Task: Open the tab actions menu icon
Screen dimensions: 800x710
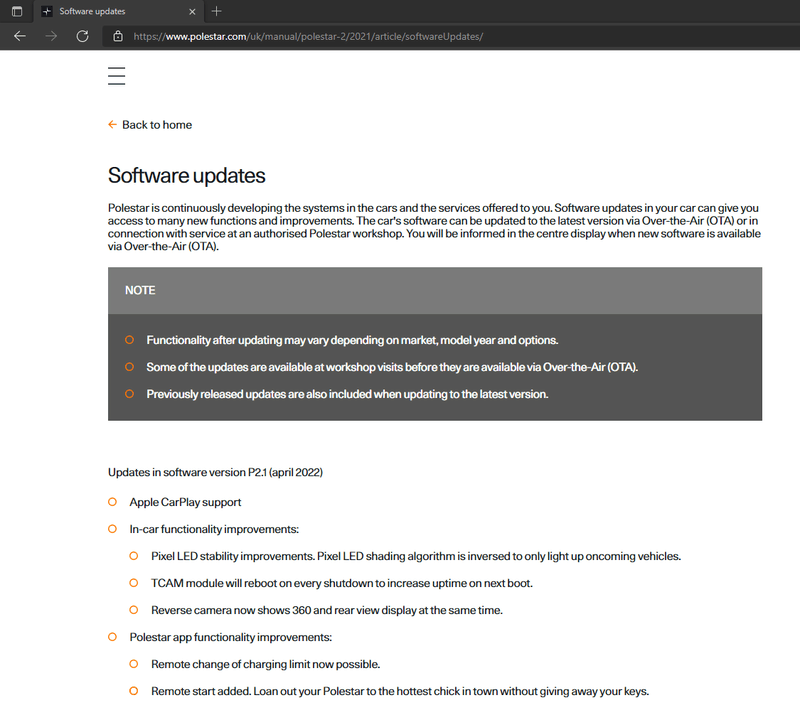Action: point(17,11)
